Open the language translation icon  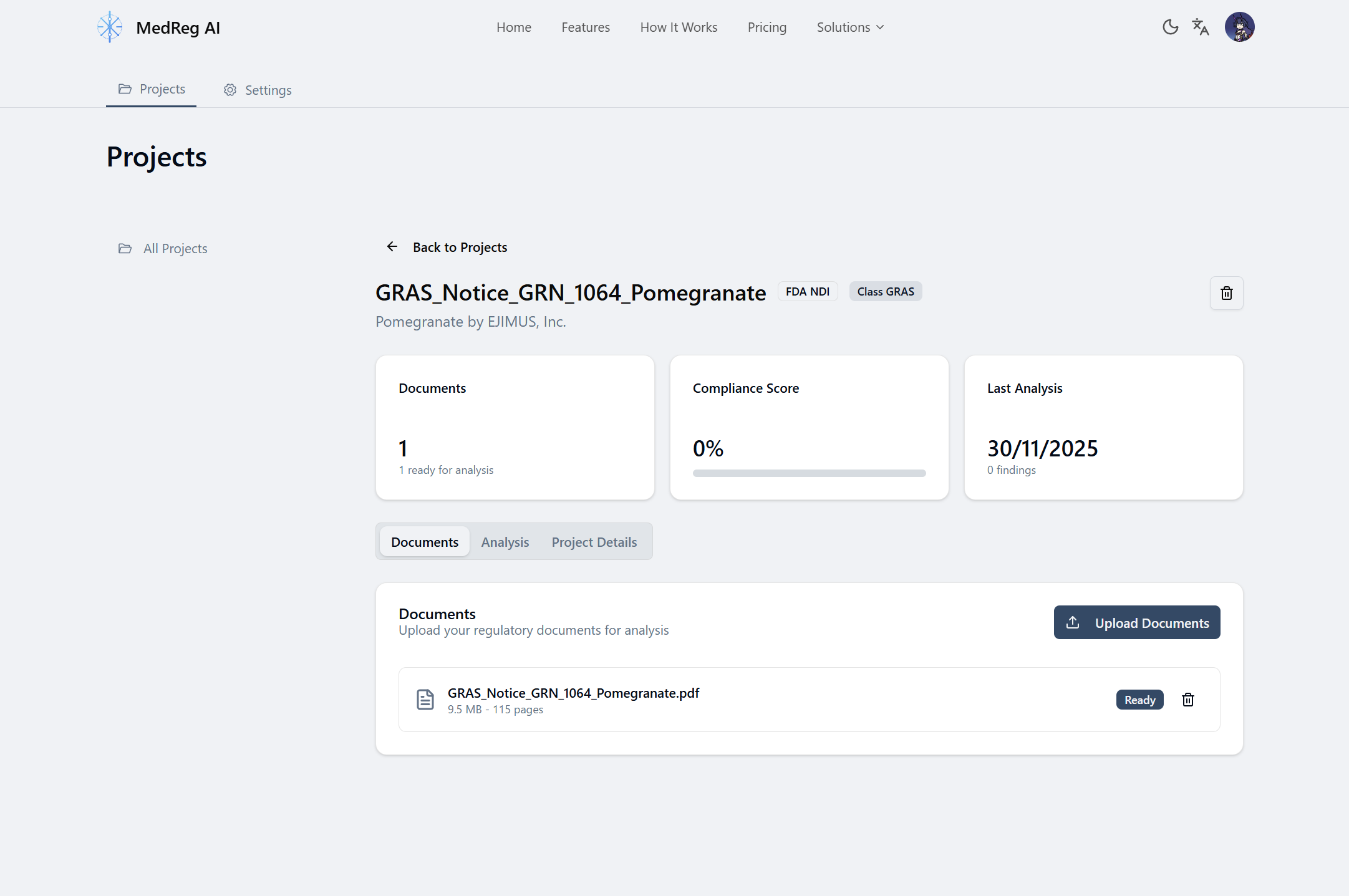point(1200,27)
